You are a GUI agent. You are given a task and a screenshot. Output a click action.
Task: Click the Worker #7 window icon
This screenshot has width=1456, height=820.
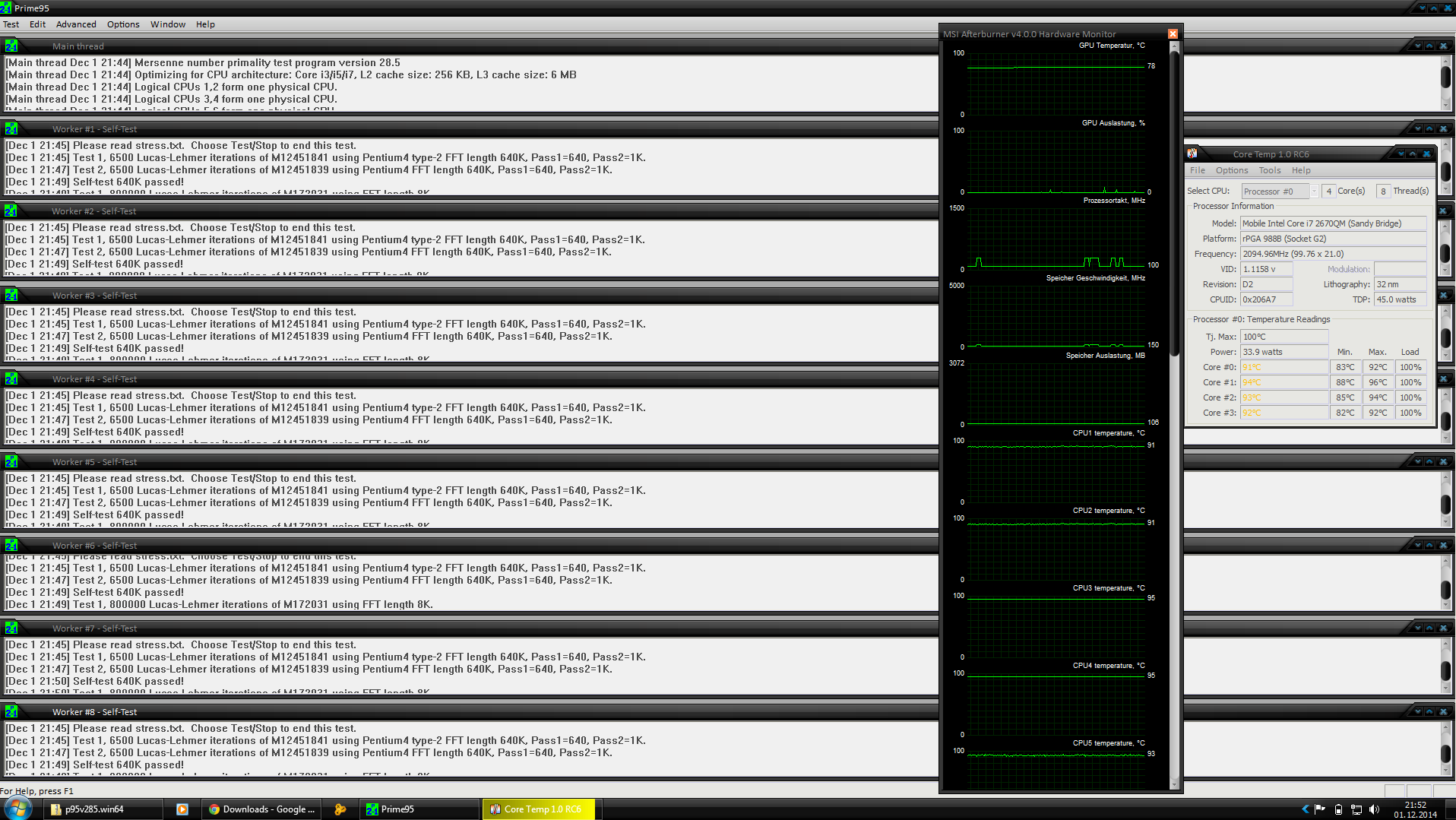[x=11, y=628]
